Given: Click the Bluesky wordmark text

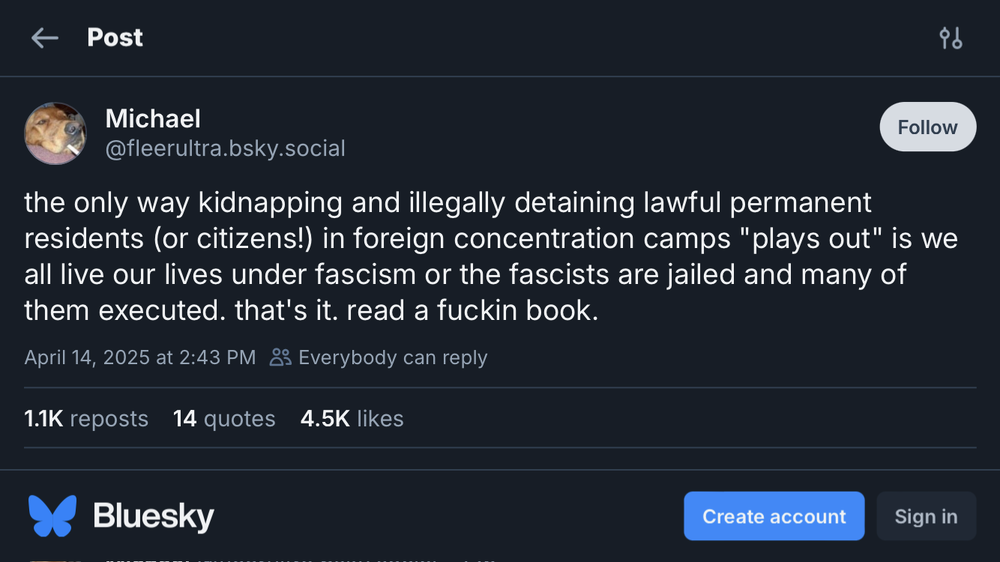Looking at the screenshot, I should pos(153,516).
